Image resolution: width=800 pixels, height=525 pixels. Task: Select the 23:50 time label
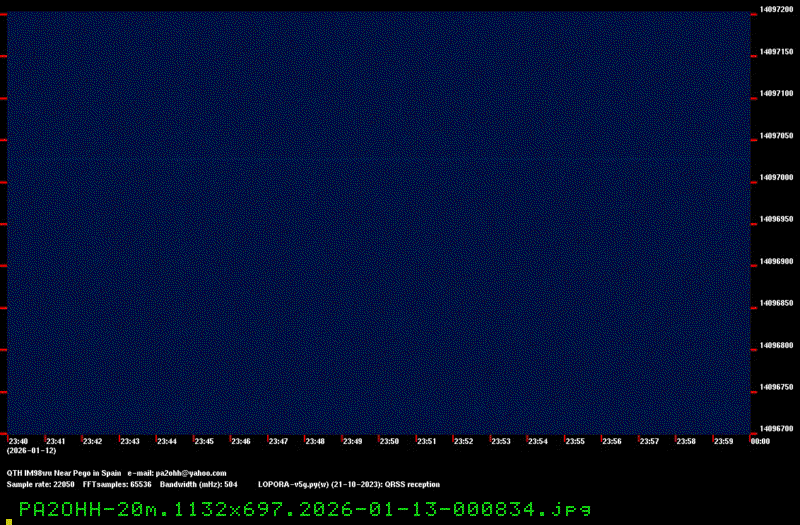click(389, 441)
